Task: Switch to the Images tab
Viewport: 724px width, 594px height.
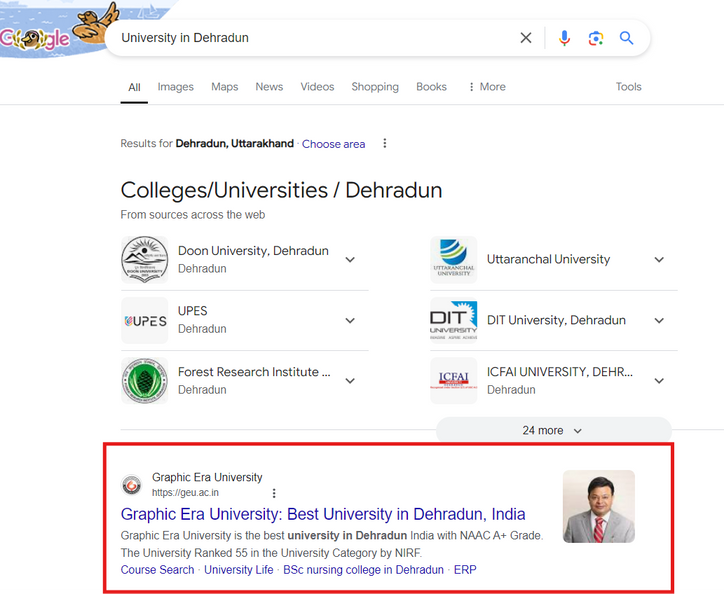Action: click(x=175, y=87)
